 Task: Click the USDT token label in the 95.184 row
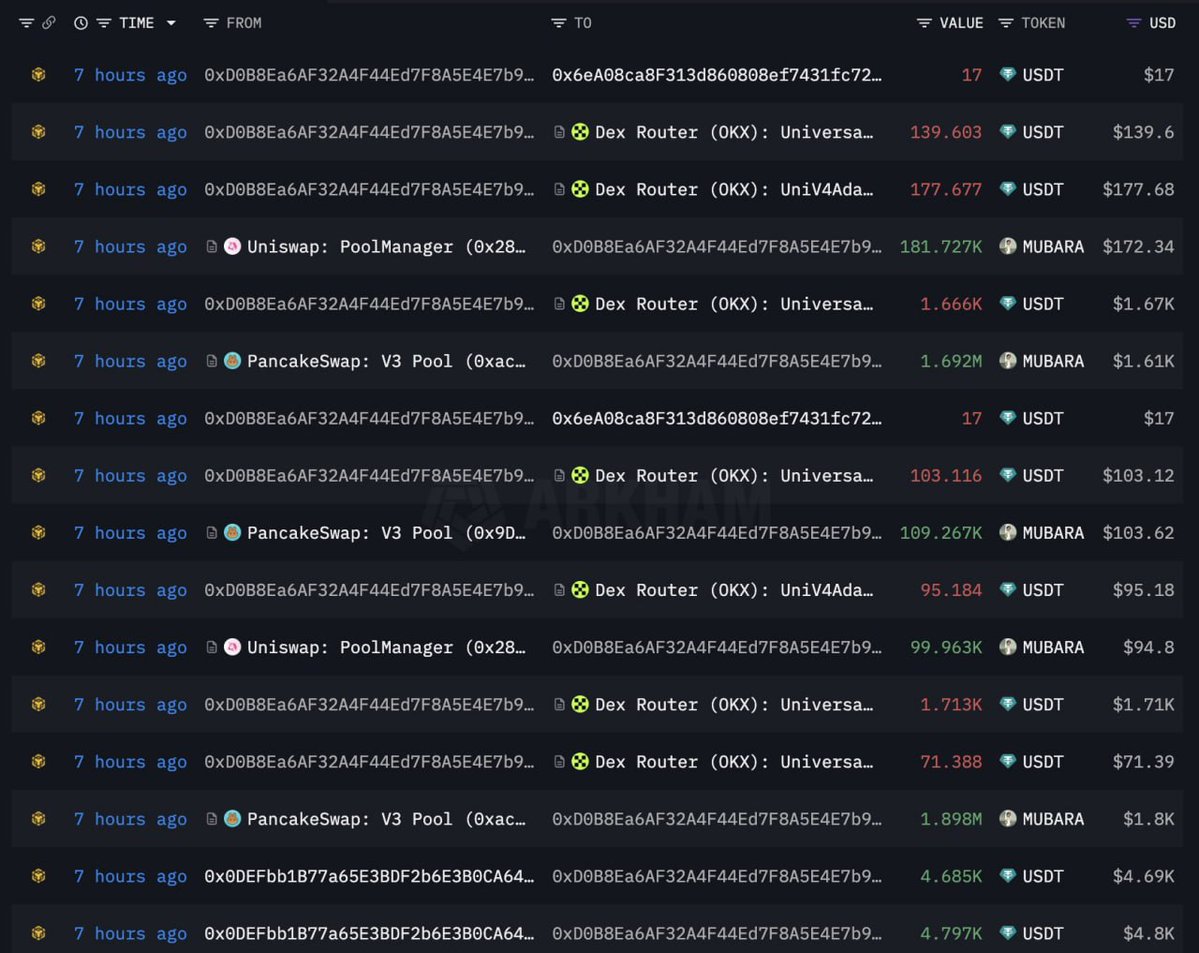point(1043,590)
